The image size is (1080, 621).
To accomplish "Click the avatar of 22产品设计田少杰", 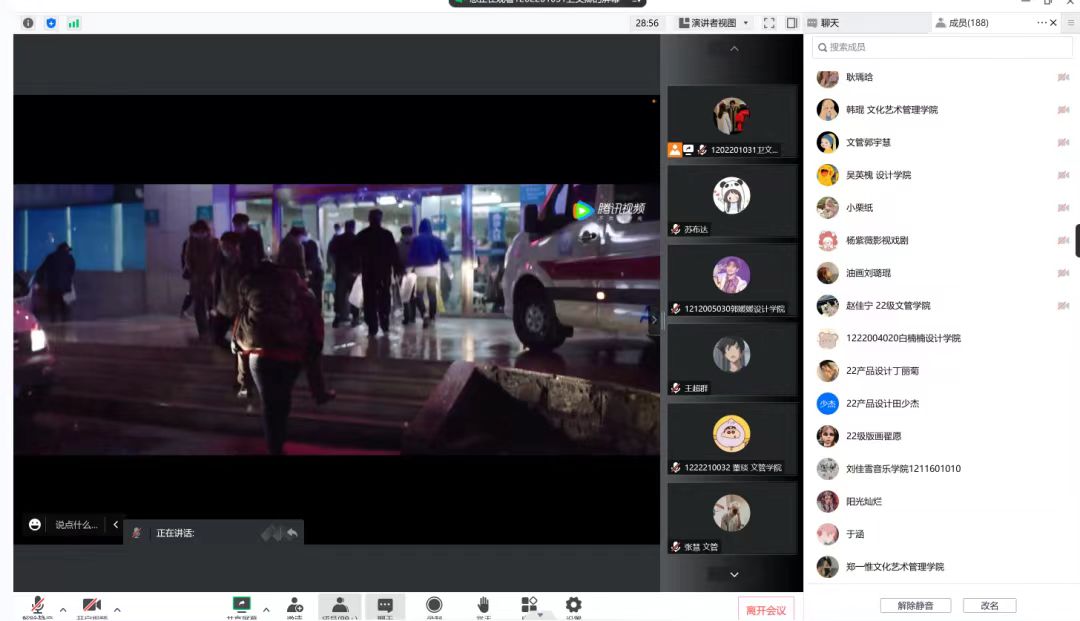I will (x=827, y=403).
